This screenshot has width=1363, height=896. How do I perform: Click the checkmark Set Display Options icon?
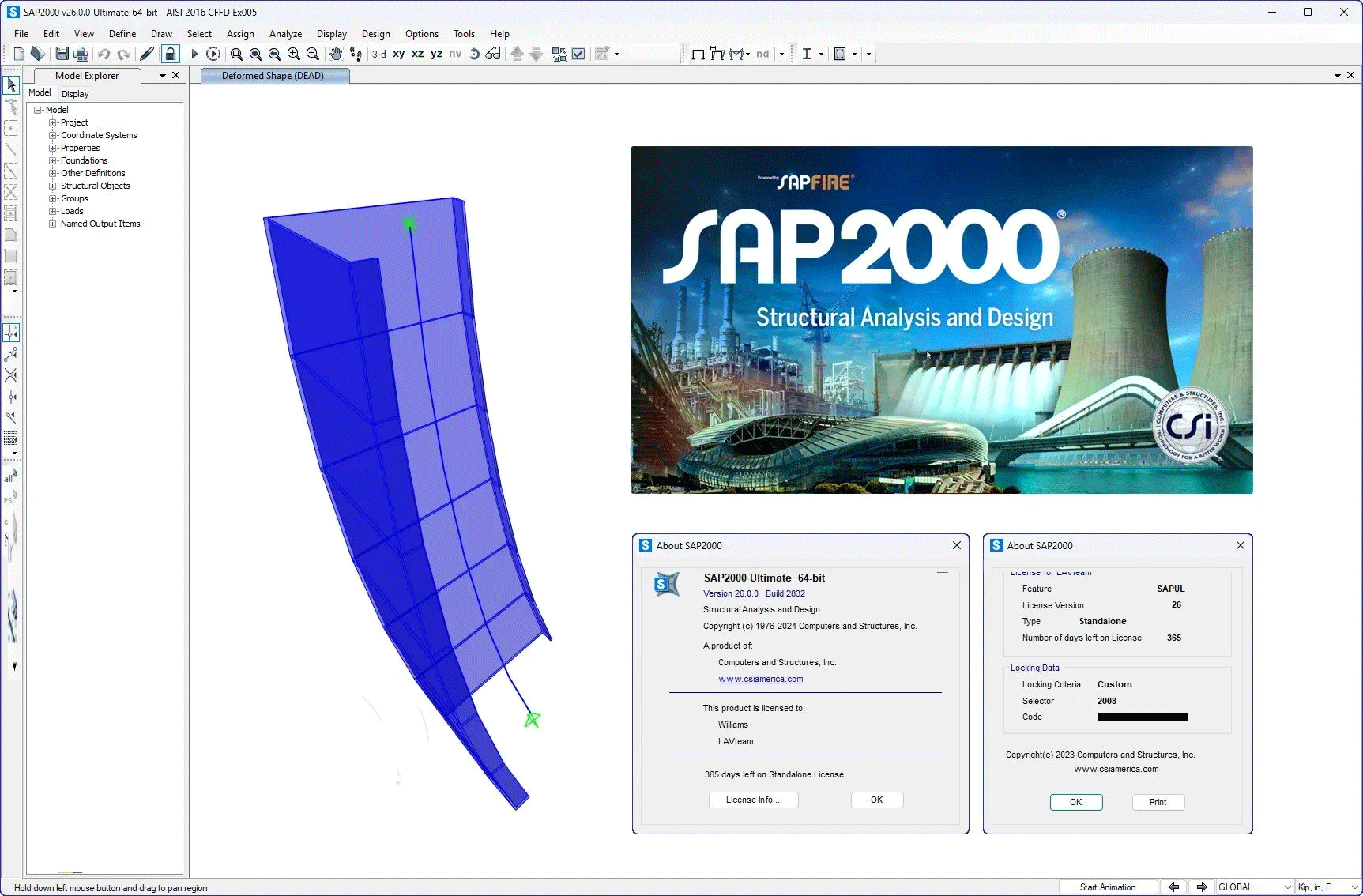click(578, 54)
